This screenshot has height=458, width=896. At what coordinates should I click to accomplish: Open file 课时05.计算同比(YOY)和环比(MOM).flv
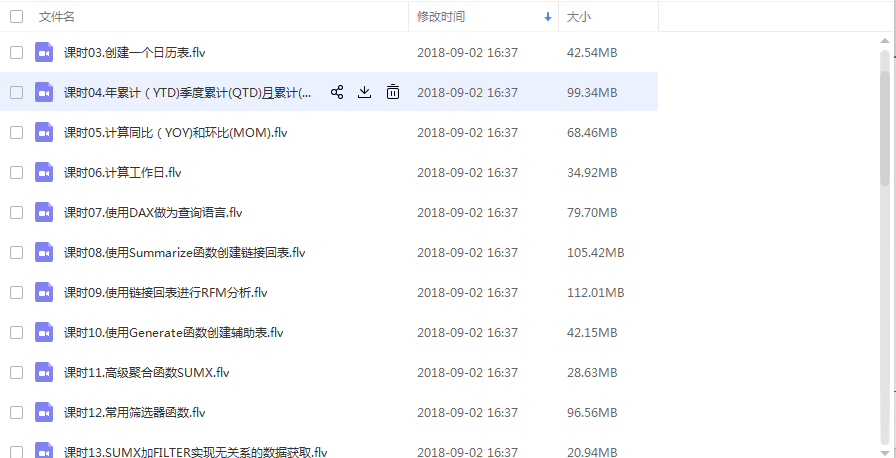click(175, 132)
